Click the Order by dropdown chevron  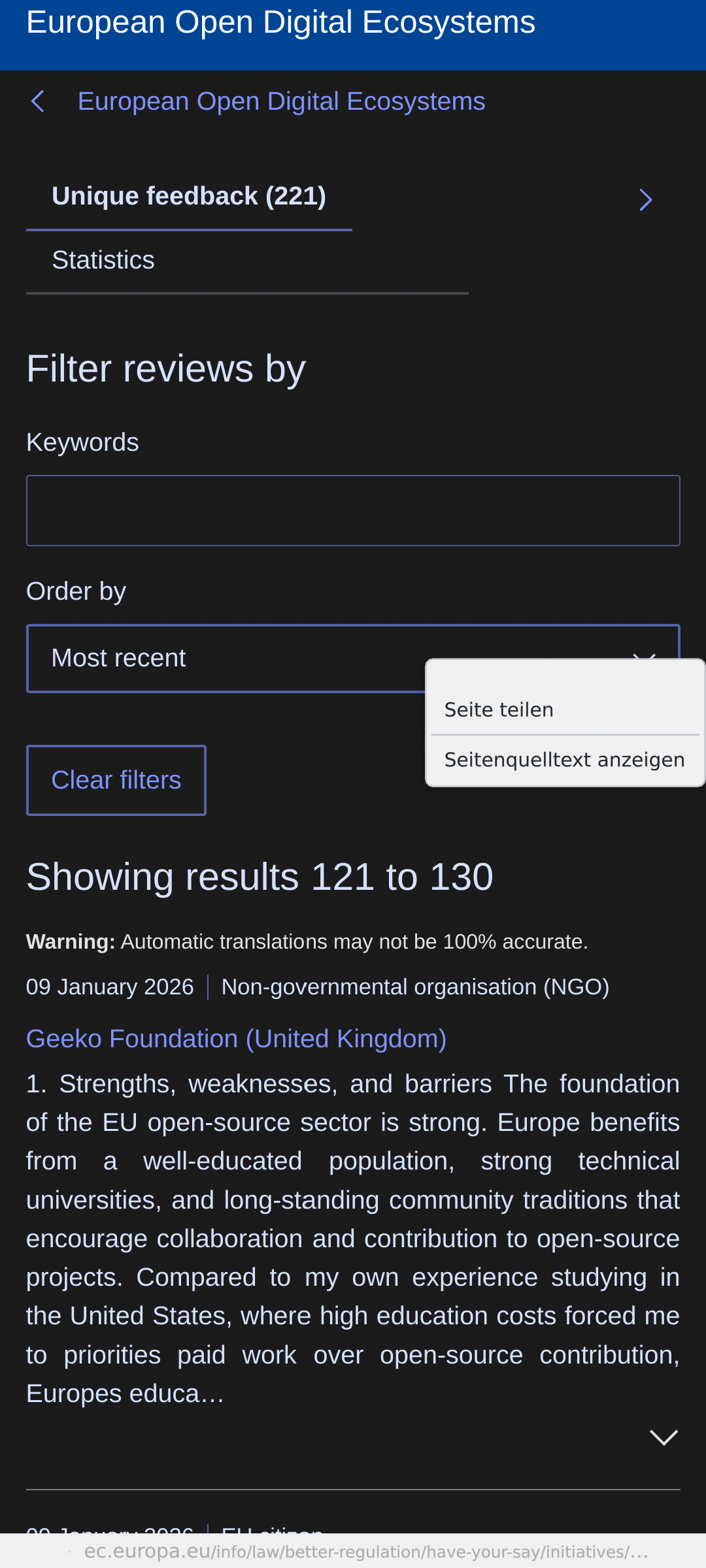[645, 653]
